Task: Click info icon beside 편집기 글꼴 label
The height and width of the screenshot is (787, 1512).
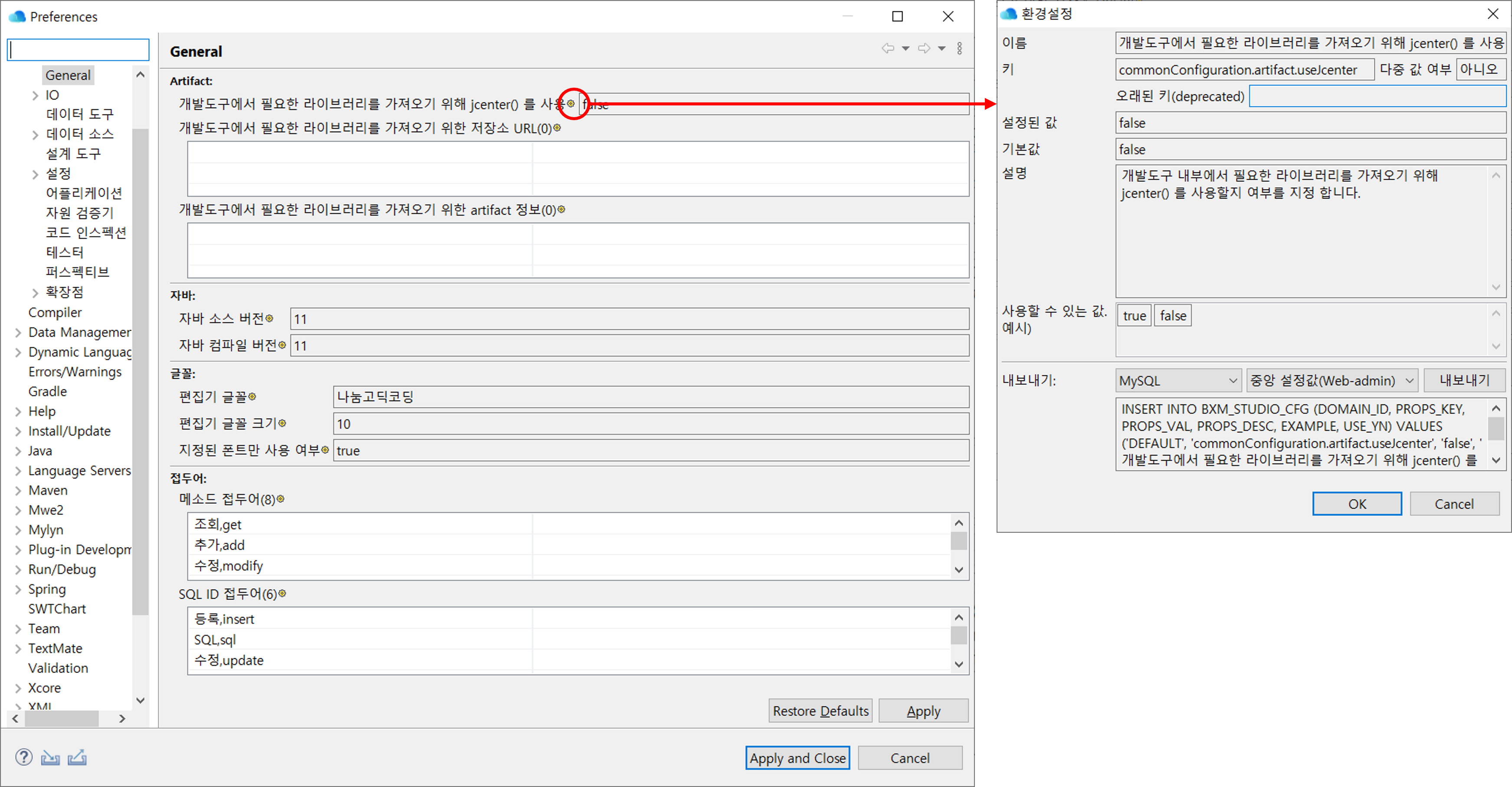Action: point(253,397)
